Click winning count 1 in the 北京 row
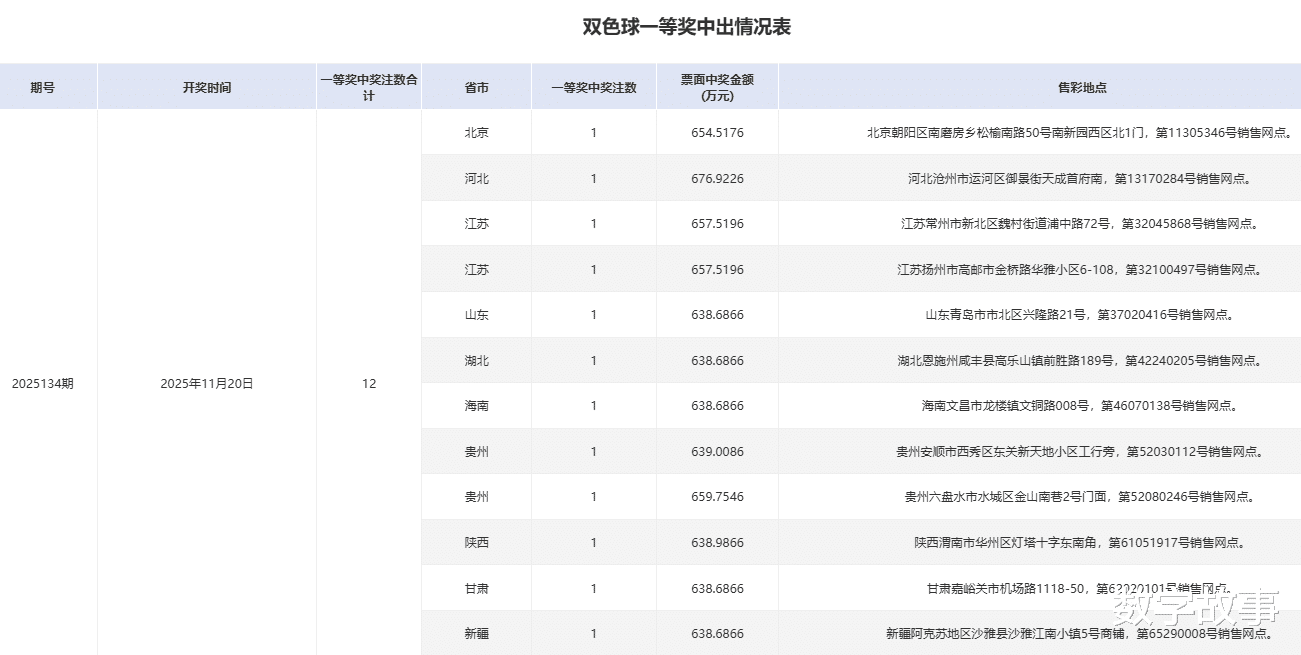 (x=594, y=132)
